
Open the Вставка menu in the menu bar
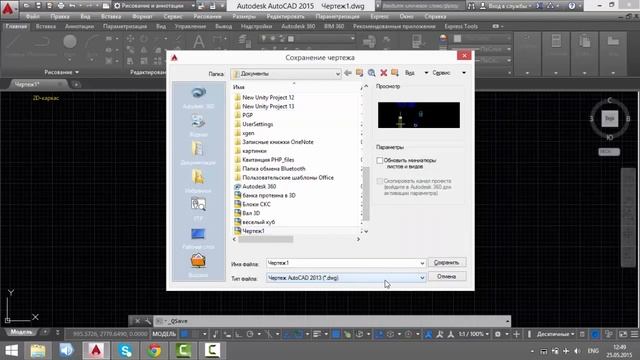click(111, 17)
